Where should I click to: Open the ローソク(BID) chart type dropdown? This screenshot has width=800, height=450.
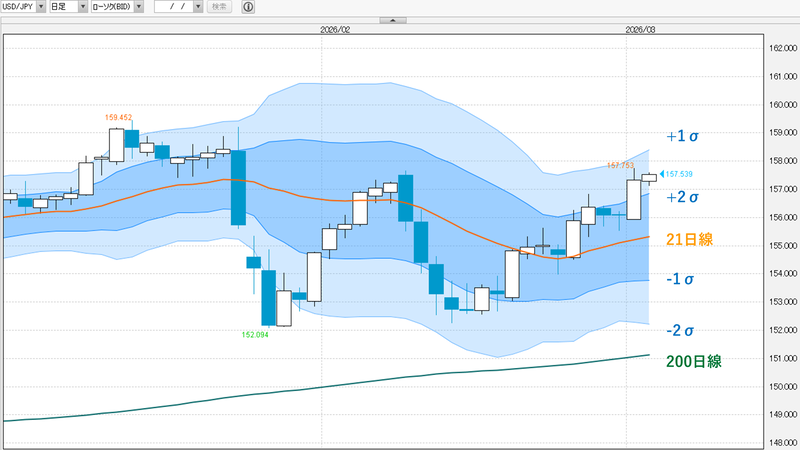(117, 7)
